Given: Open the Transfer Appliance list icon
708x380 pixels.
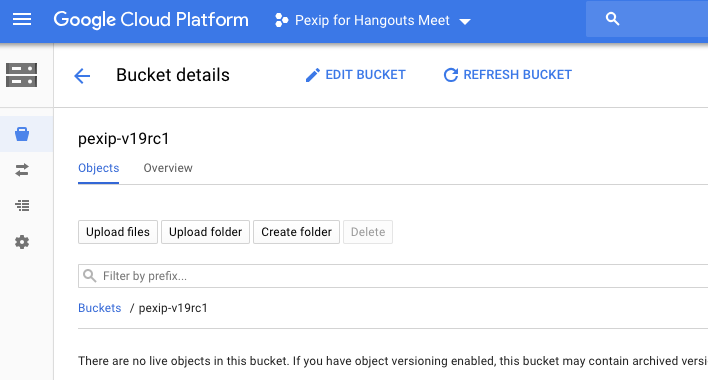Looking at the screenshot, I should (x=22, y=206).
